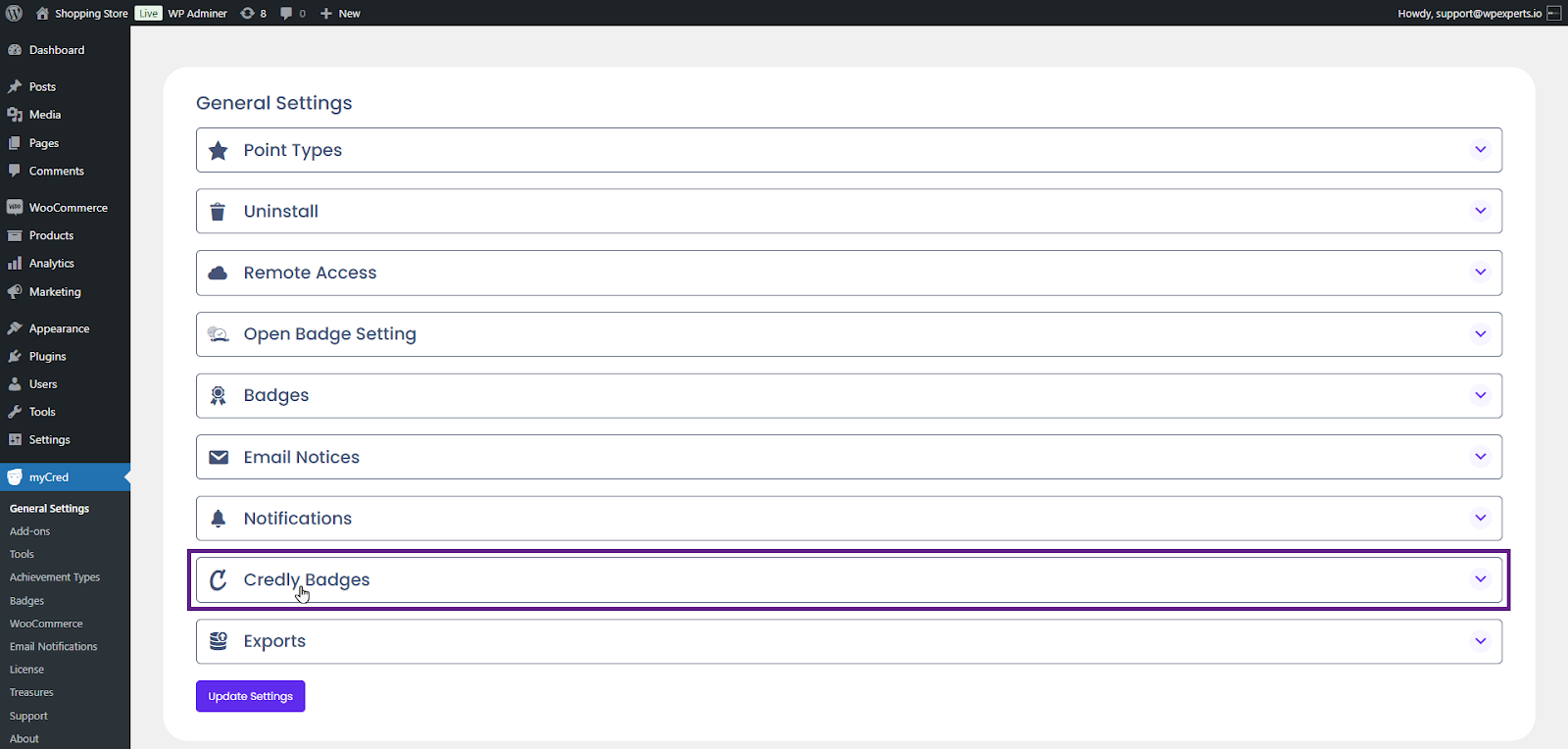The height and width of the screenshot is (749, 1568).
Task: Expand the Exports section chevron
Action: coord(1480,641)
